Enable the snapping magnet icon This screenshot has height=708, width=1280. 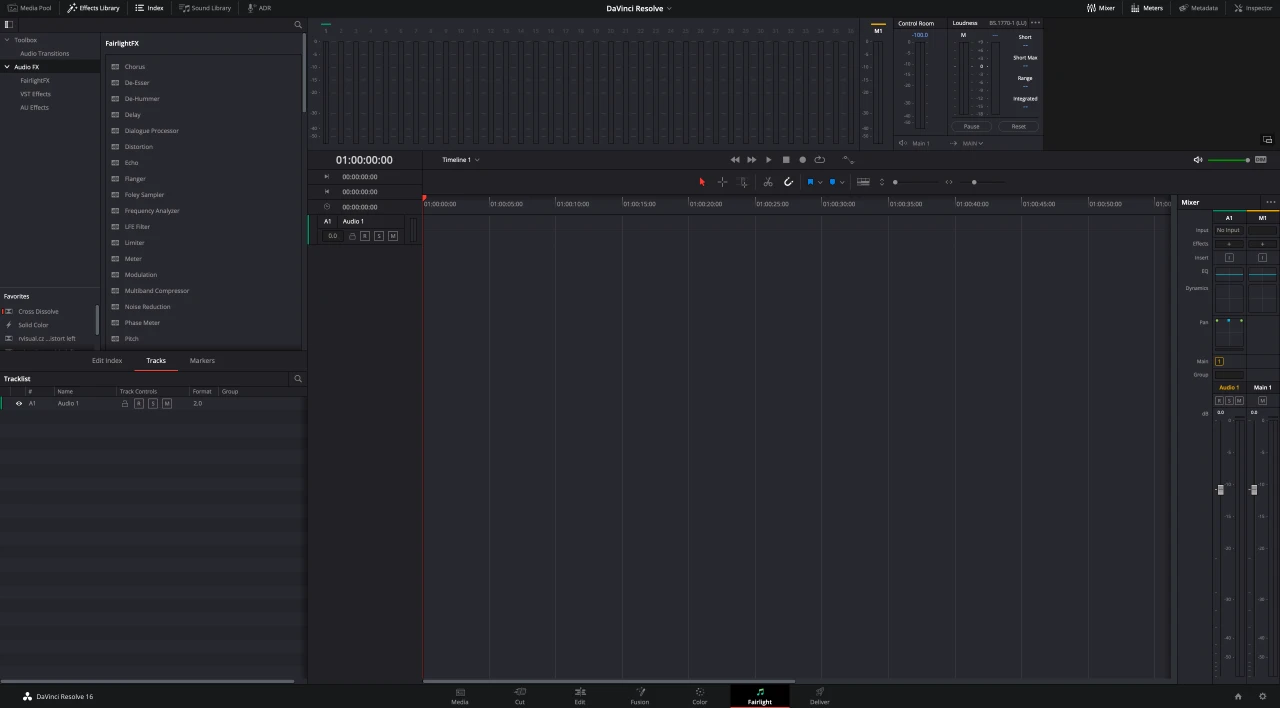(x=789, y=182)
